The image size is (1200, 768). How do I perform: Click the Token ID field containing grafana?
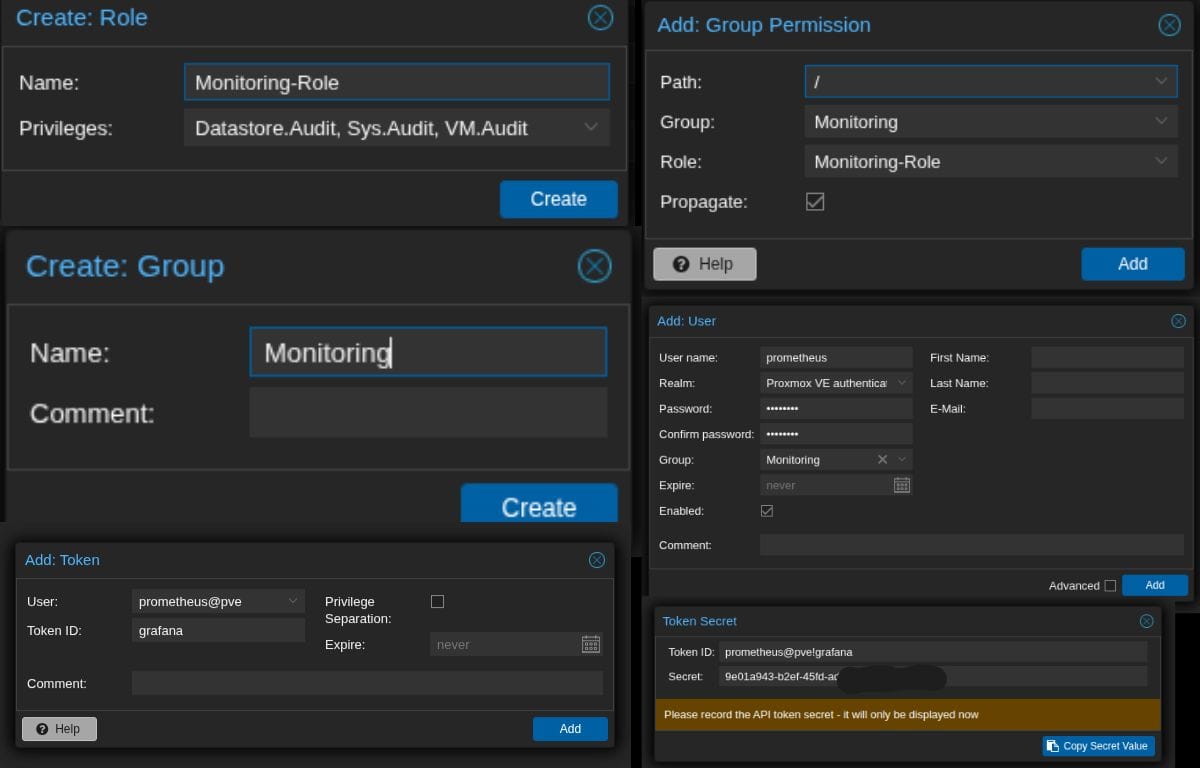tap(218, 630)
